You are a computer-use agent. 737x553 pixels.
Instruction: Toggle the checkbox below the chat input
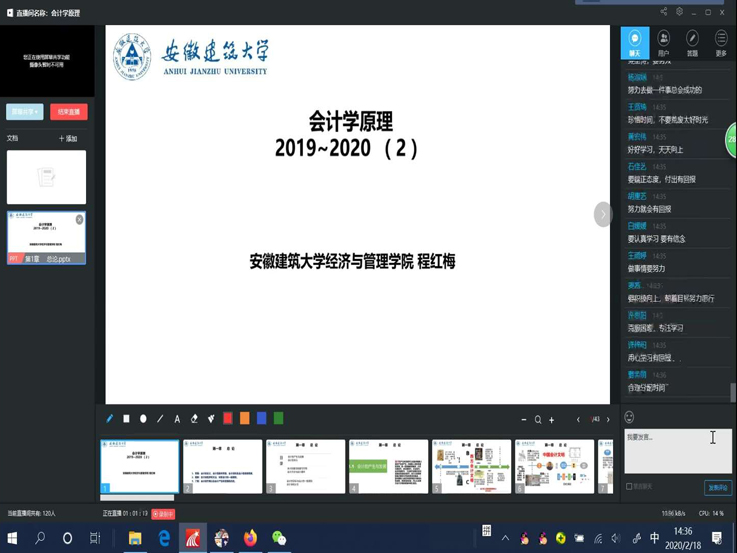(x=629, y=487)
